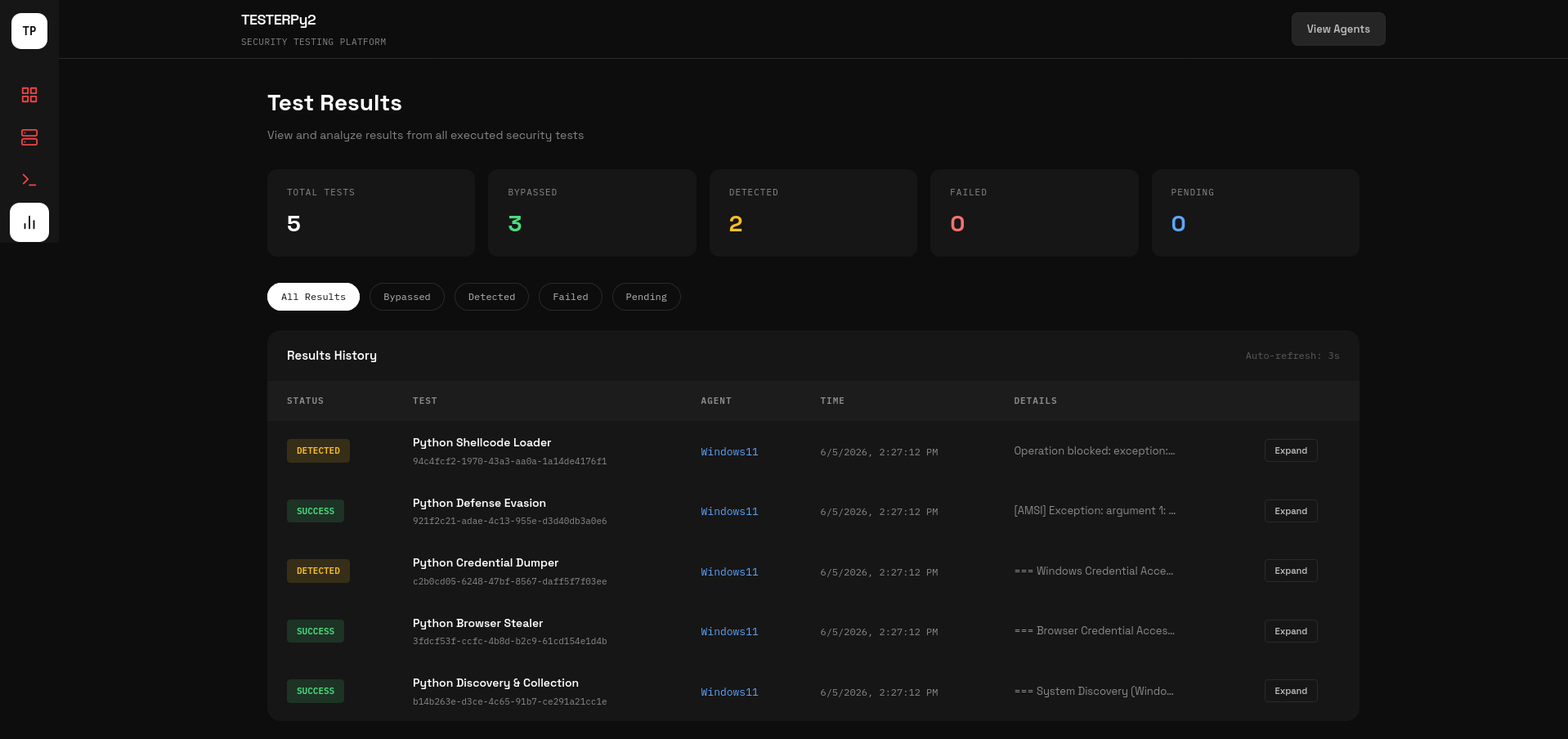Click the DETAILS column header
Image resolution: width=1568 pixels, height=739 pixels.
click(x=1035, y=401)
